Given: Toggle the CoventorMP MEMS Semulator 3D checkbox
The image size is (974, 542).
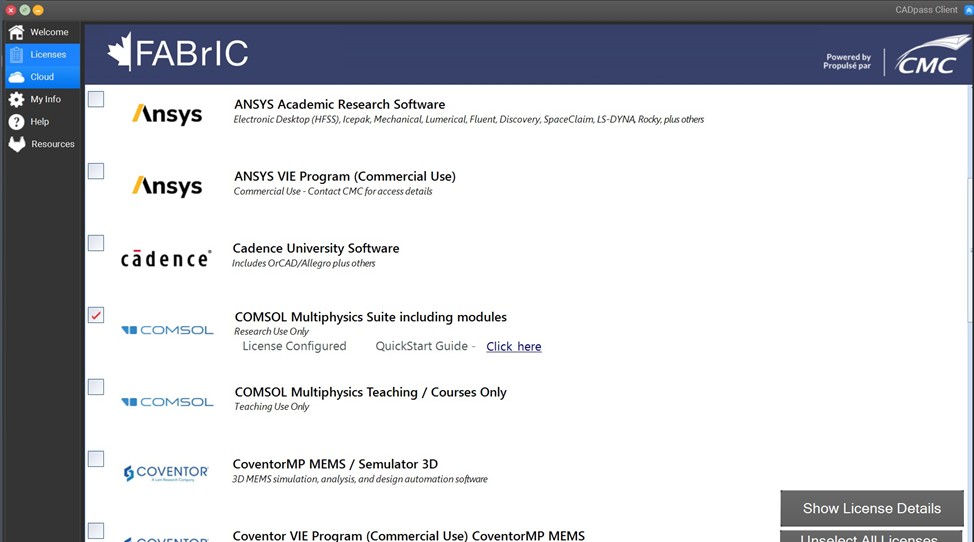Looking at the screenshot, I should 96,459.
